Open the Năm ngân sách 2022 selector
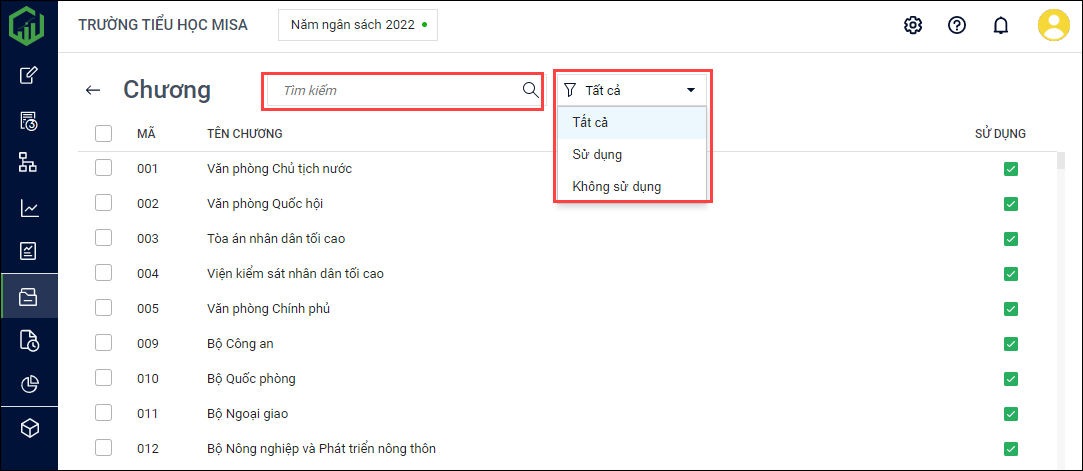The width and height of the screenshot is (1083, 471). click(357, 24)
